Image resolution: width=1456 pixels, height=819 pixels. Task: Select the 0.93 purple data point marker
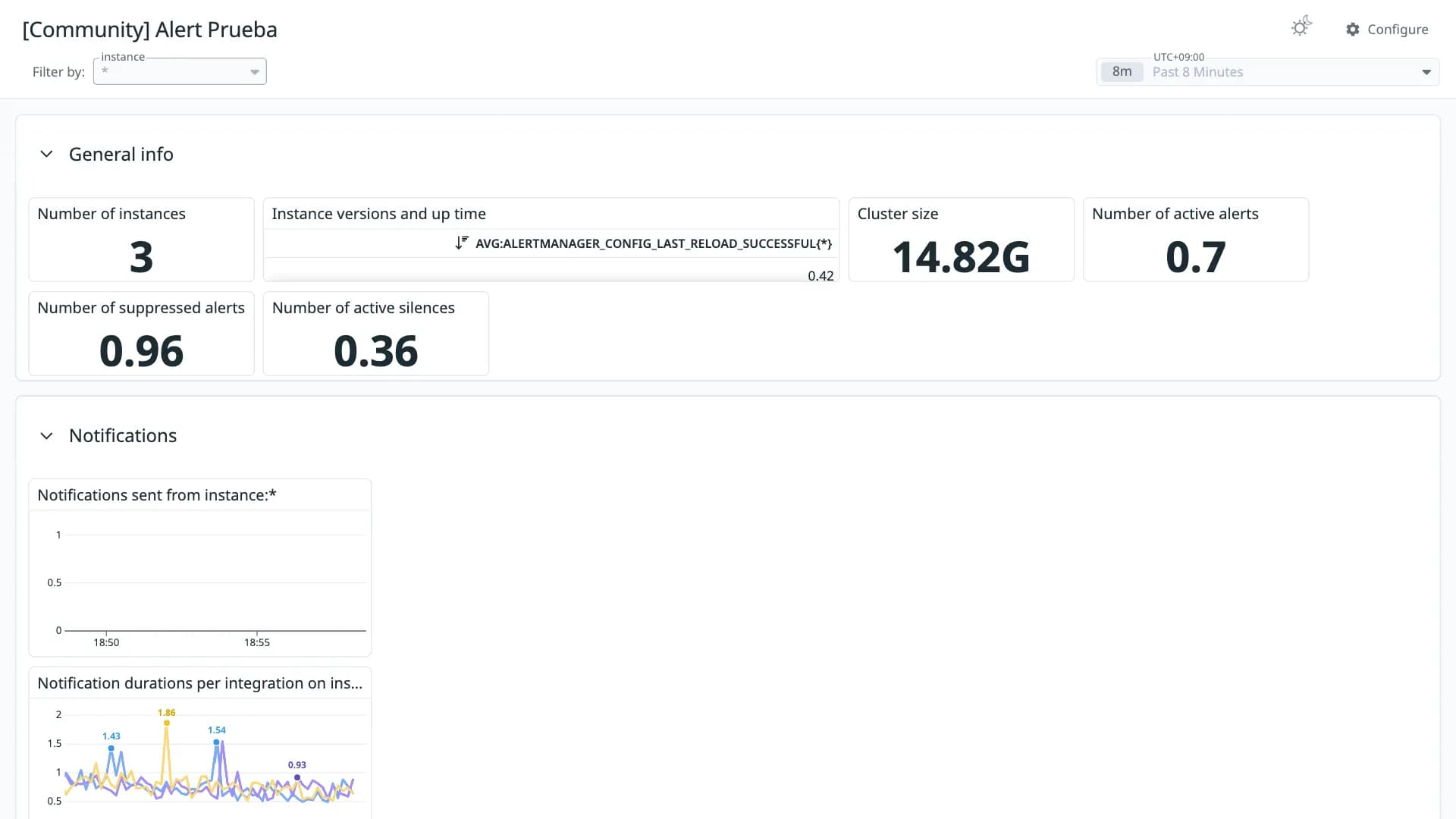click(297, 777)
